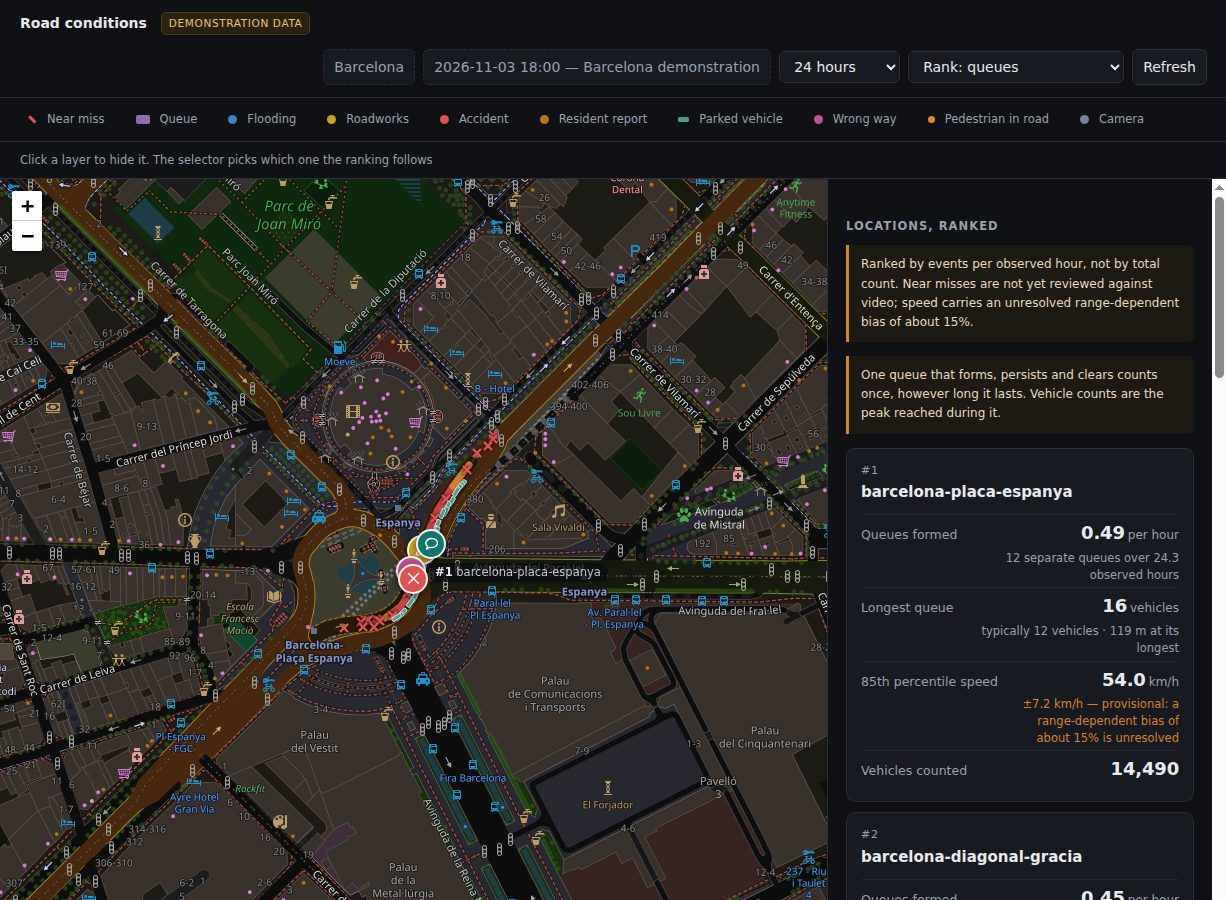This screenshot has height=900, width=1226.
Task: Click the 0.49 per hour queues value
Action: pos(1103,533)
